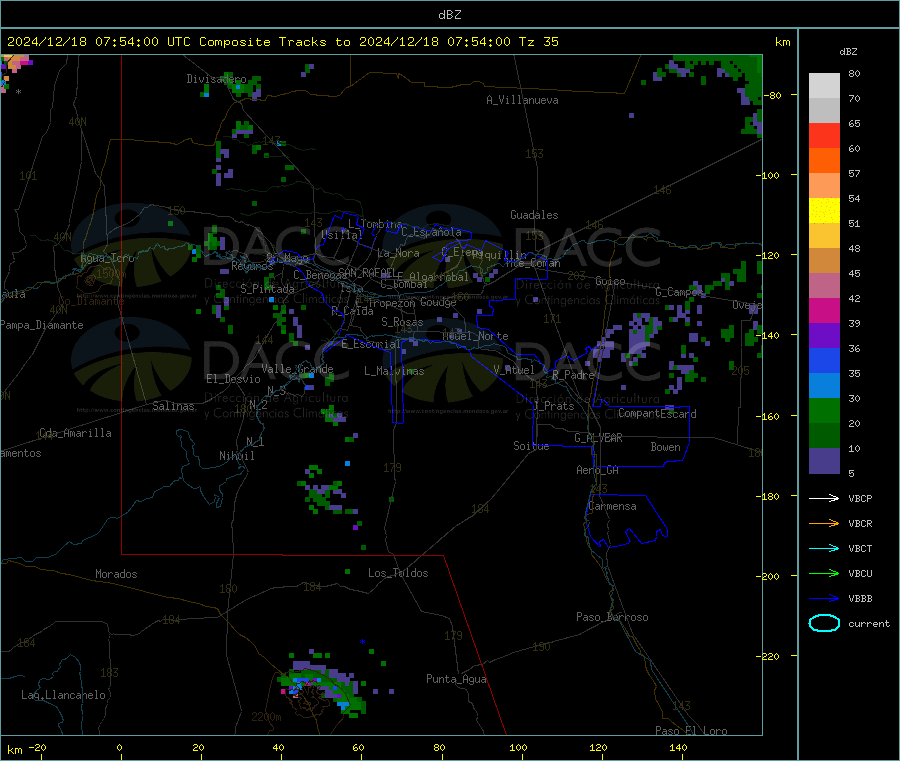Click the Lag.Llancanelo label
The height and width of the screenshot is (761, 900).
[x=63, y=695]
